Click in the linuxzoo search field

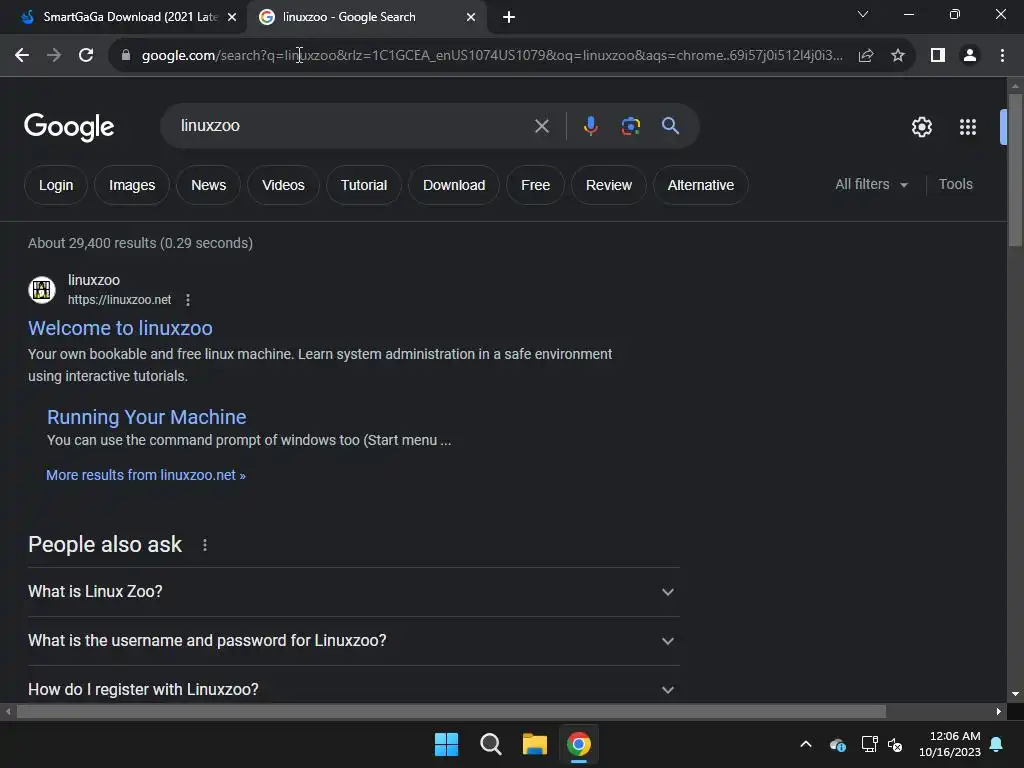(353, 126)
